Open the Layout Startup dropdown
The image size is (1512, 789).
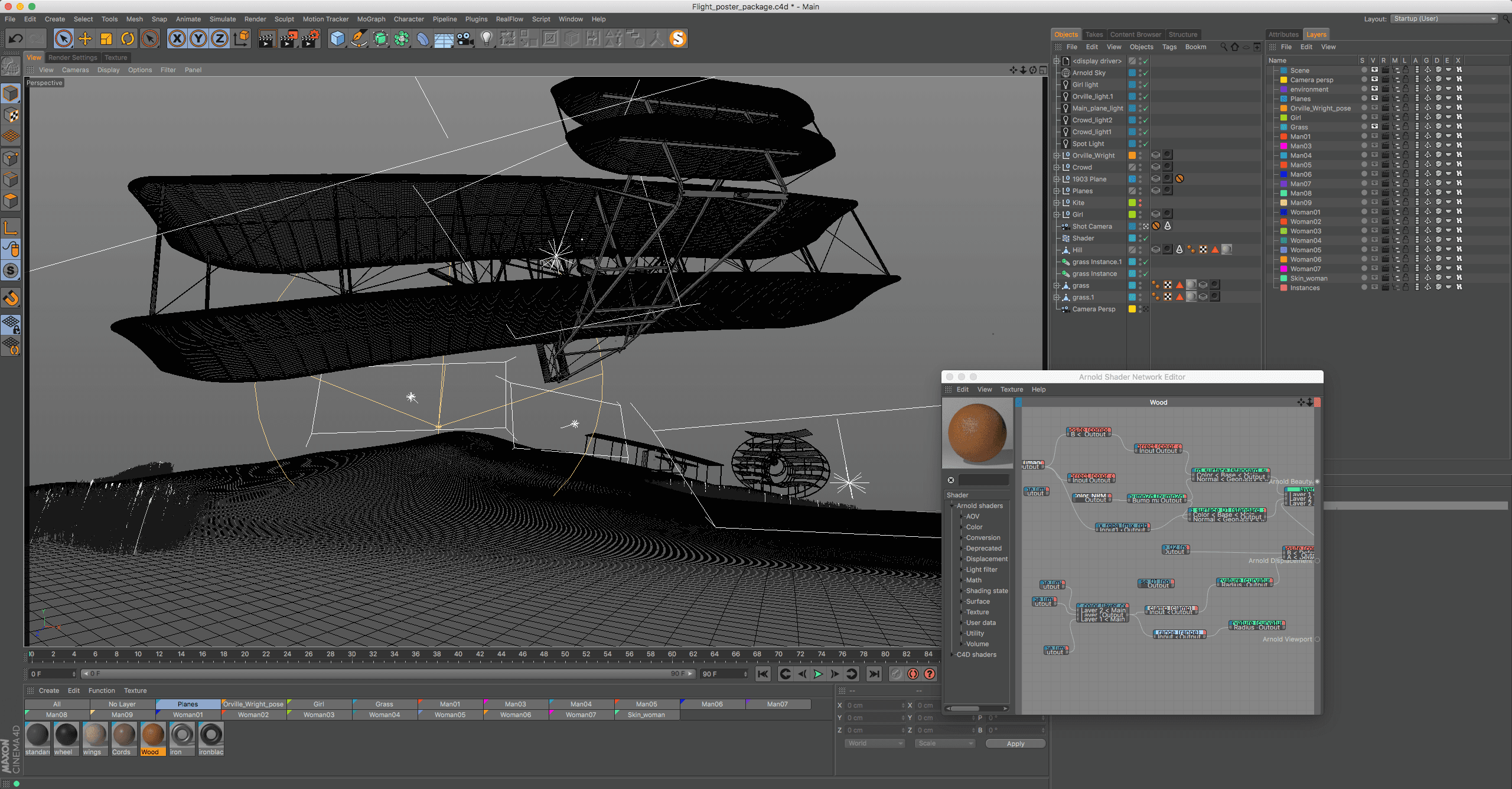(x=1444, y=19)
